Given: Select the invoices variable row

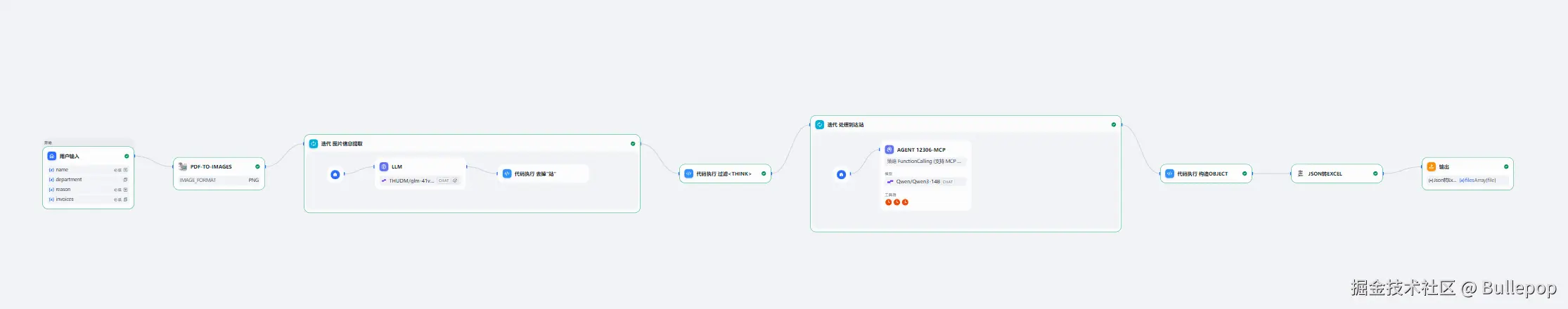Looking at the screenshot, I should pos(65,199).
